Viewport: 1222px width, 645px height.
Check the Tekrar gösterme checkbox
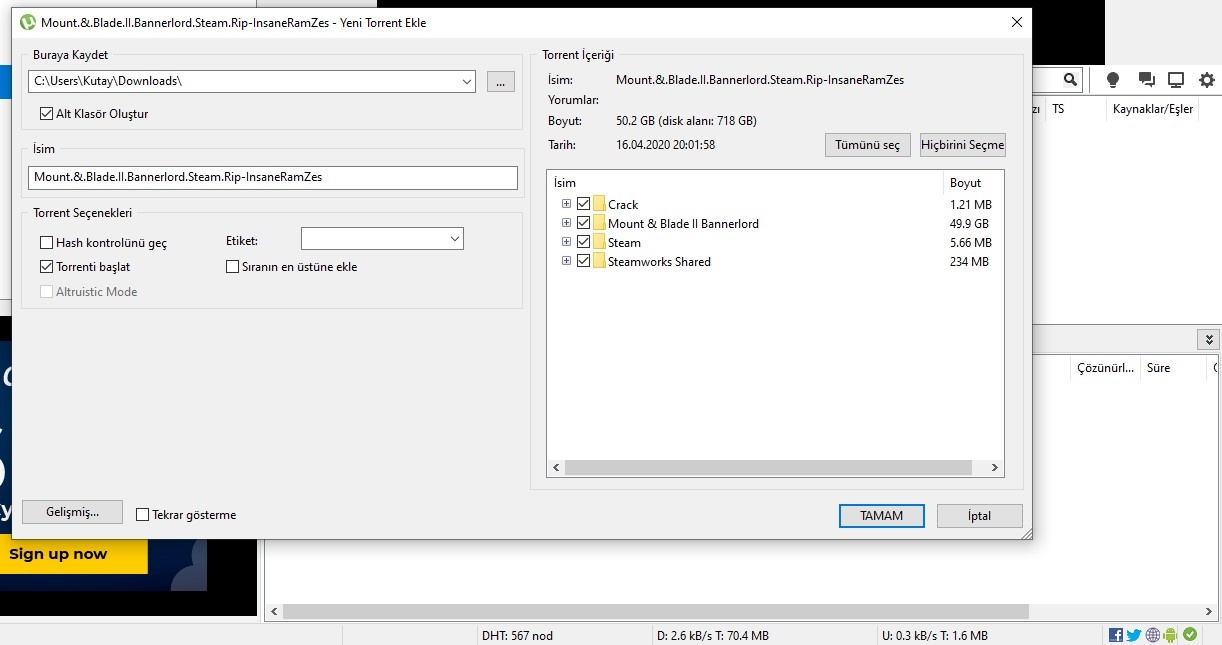coord(142,516)
